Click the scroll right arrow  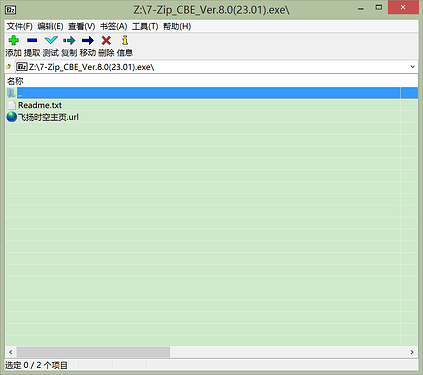pyautogui.click(x=412, y=352)
